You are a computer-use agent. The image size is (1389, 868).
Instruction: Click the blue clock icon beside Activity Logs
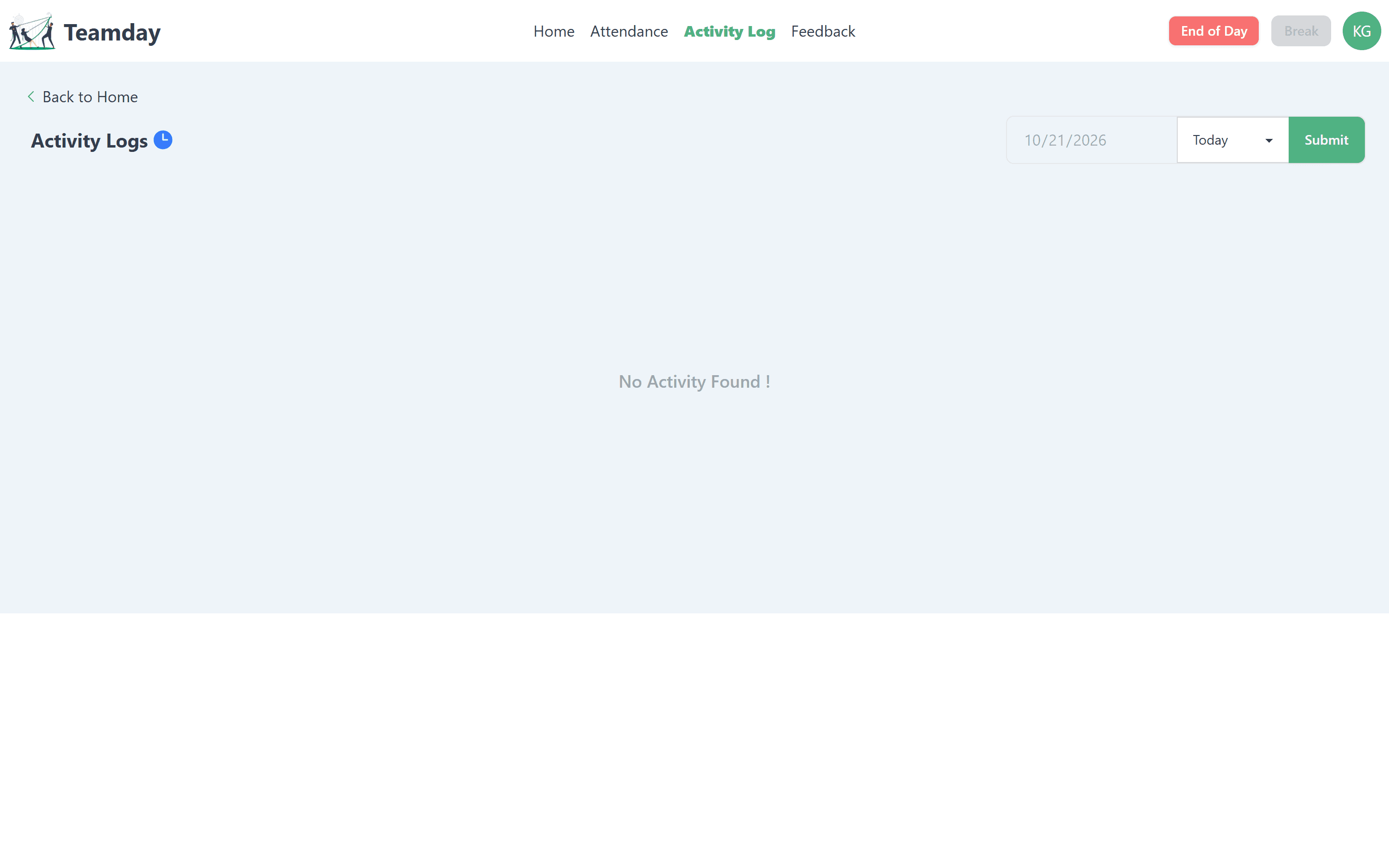pyautogui.click(x=163, y=139)
